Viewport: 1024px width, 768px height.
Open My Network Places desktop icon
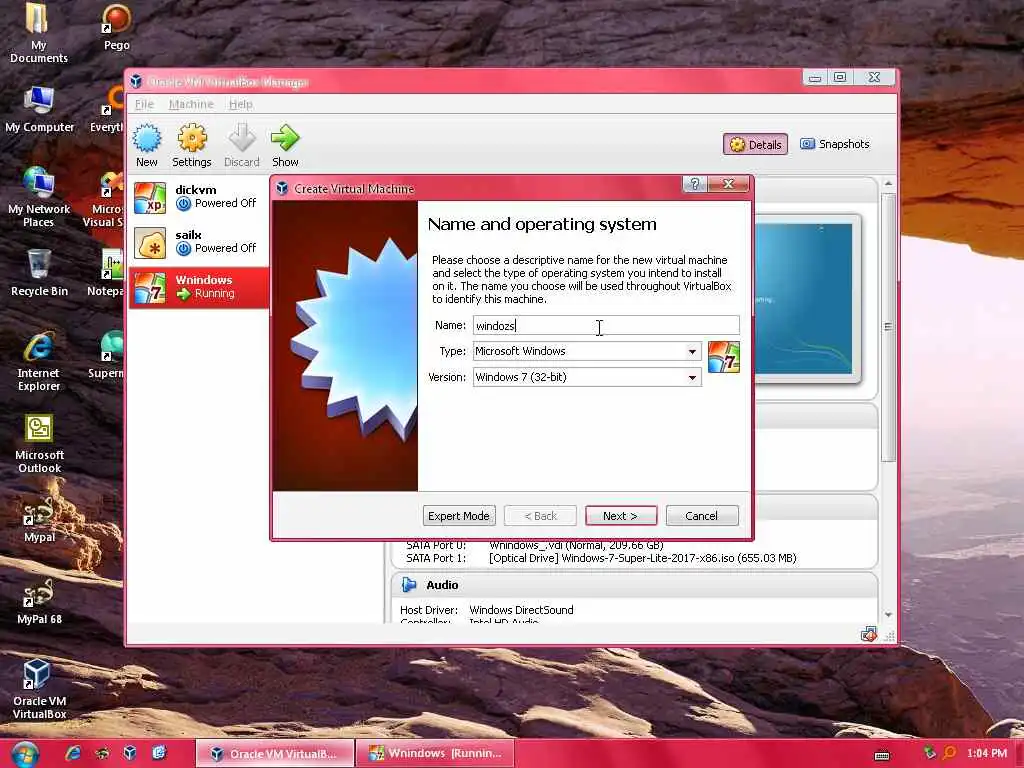39,197
